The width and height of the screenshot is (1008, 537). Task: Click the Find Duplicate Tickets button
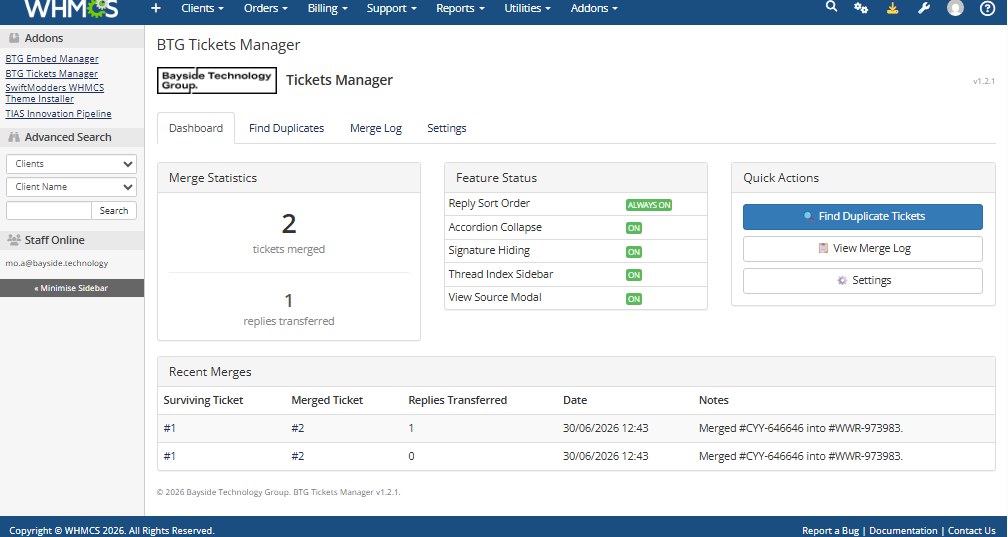click(x=863, y=217)
